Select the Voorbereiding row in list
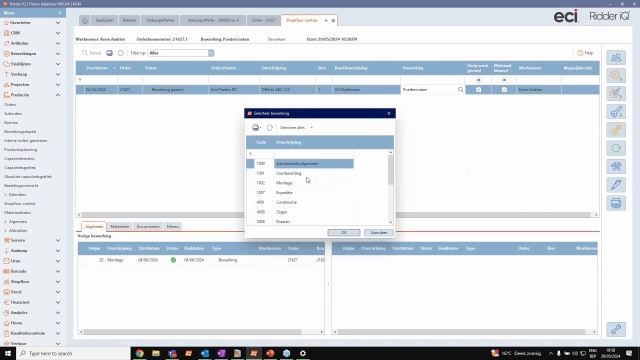 [x=300, y=173]
